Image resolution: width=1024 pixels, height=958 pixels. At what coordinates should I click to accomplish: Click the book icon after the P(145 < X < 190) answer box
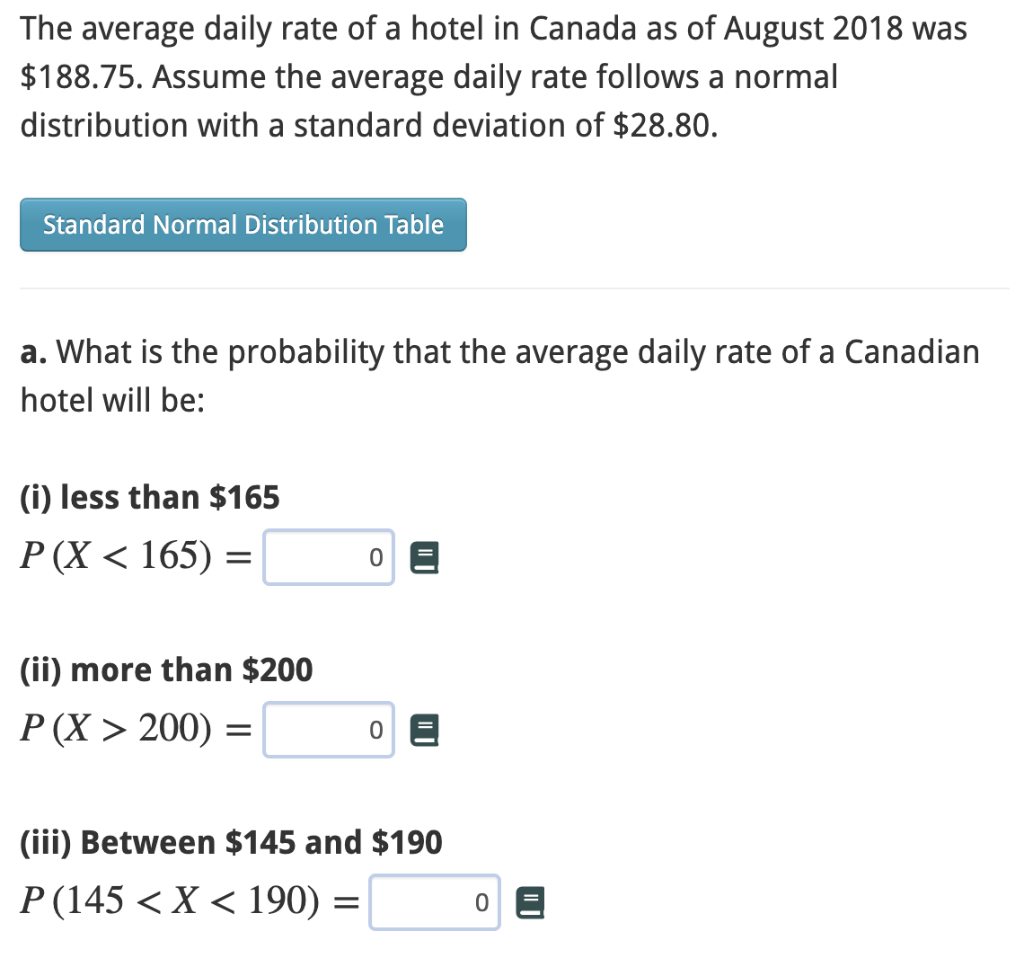(x=530, y=902)
